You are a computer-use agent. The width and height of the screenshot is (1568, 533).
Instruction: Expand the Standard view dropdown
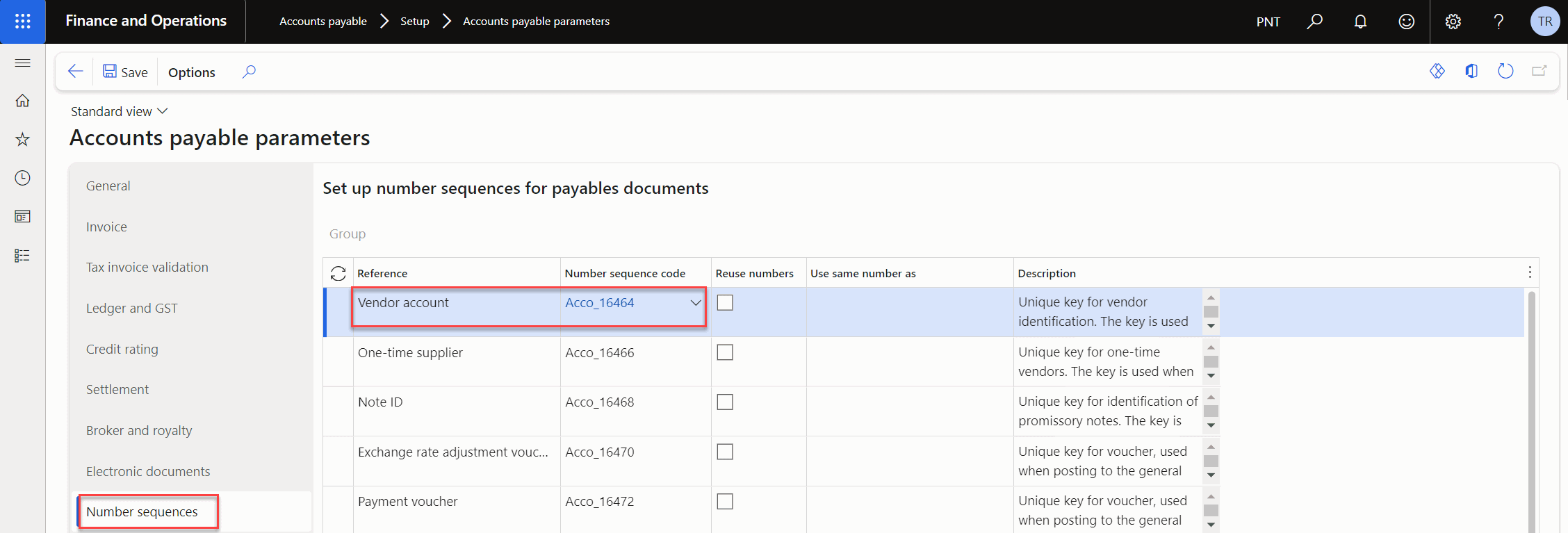pyautogui.click(x=120, y=111)
